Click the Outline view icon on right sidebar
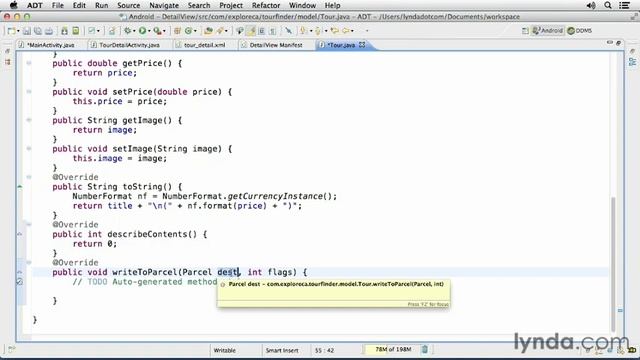 tap(633, 62)
